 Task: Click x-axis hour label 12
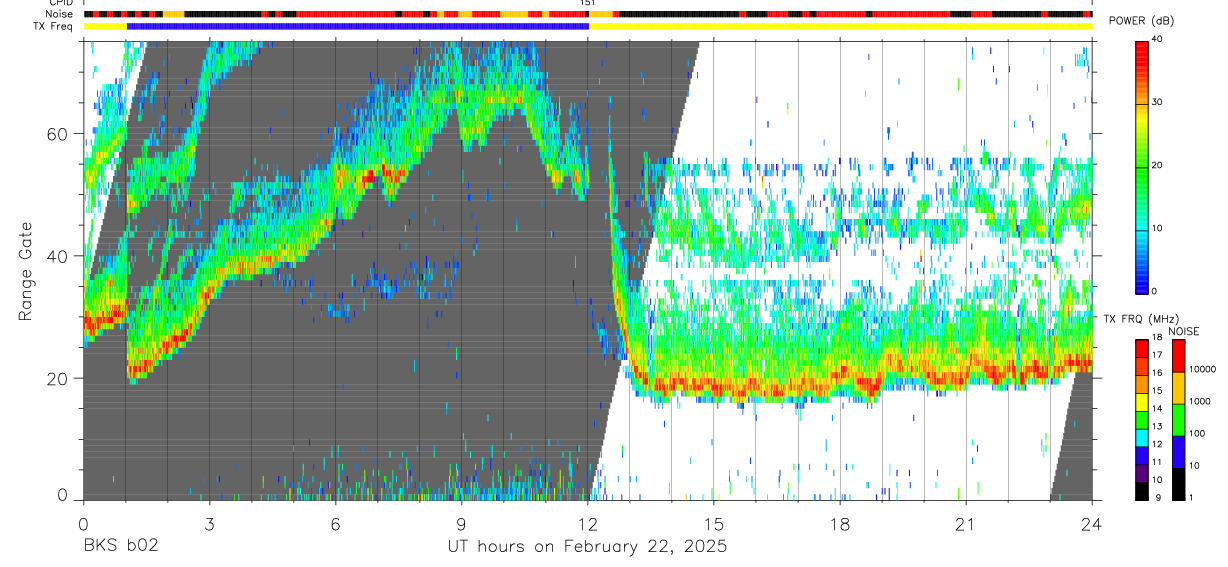588,524
